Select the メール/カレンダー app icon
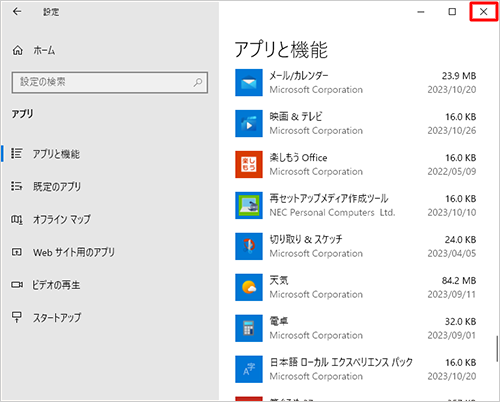 click(x=249, y=83)
